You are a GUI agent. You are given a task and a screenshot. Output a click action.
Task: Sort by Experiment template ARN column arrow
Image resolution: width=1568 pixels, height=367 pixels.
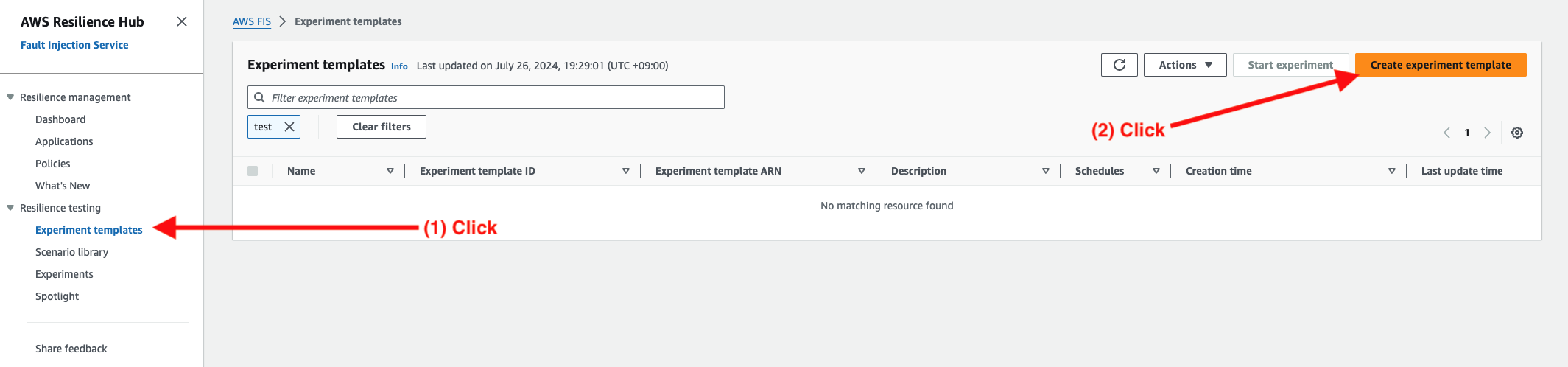pyautogui.click(x=862, y=171)
